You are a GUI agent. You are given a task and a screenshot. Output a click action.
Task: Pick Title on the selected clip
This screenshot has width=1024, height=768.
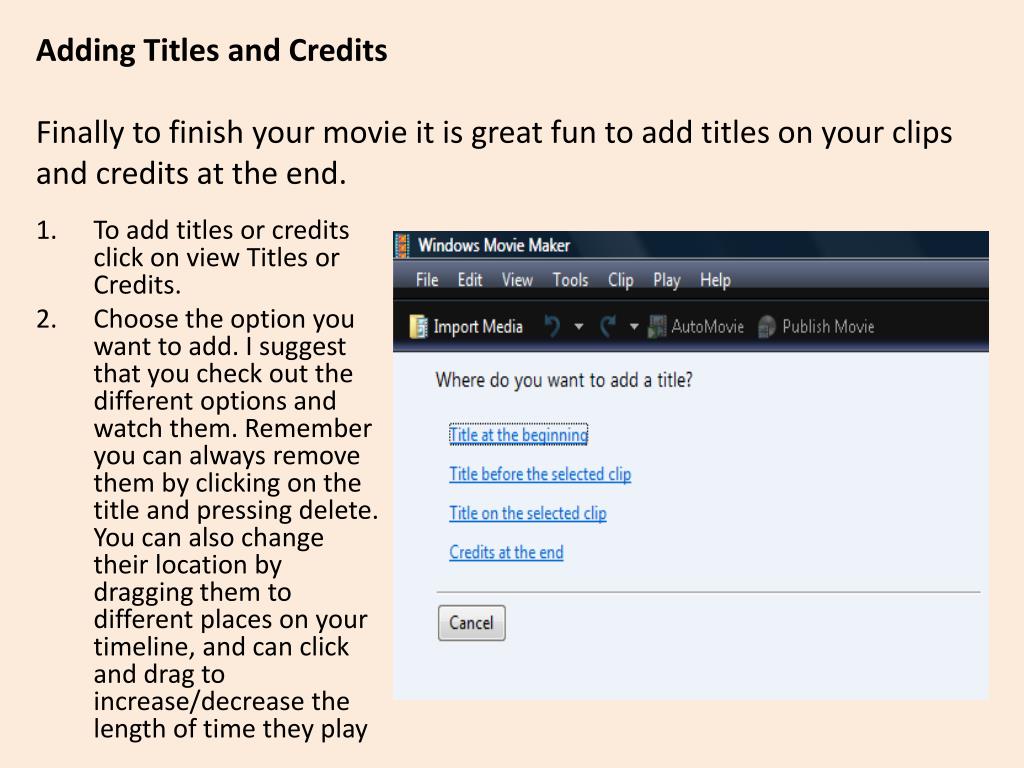click(x=528, y=513)
